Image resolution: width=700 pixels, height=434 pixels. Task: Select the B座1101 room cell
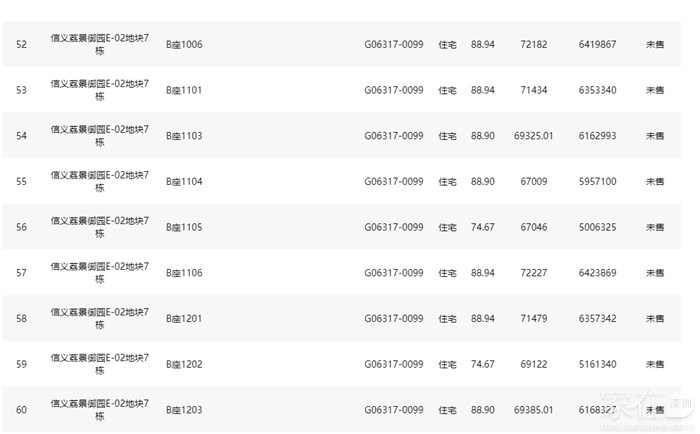pos(184,90)
